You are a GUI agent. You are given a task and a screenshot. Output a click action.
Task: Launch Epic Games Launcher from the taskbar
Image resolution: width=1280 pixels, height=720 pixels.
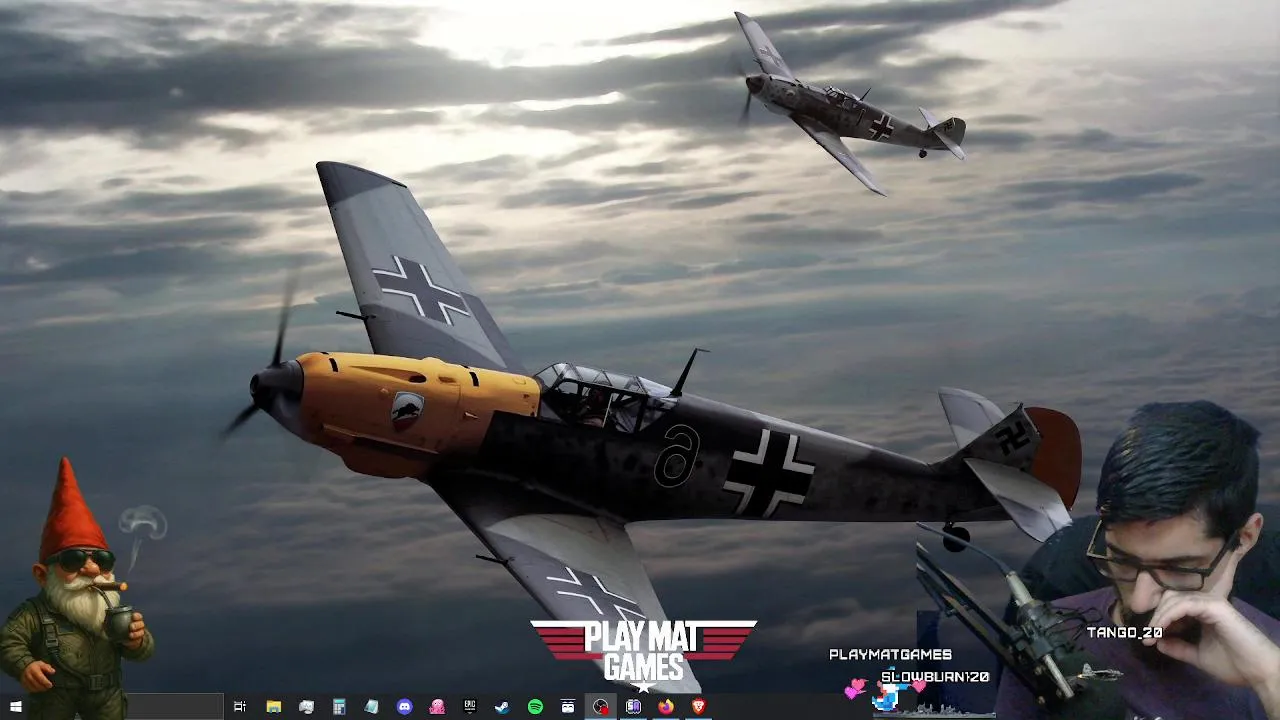pyautogui.click(x=470, y=707)
